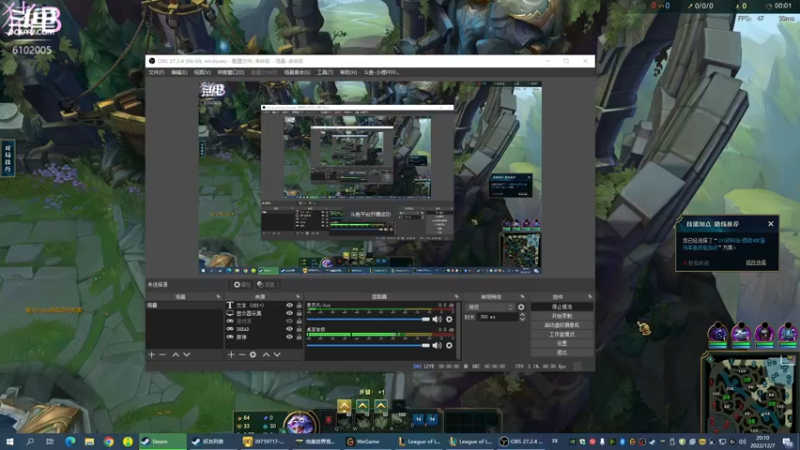Increase transition duration with up arrow
The height and width of the screenshot is (450, 800).
pos(522,315)
